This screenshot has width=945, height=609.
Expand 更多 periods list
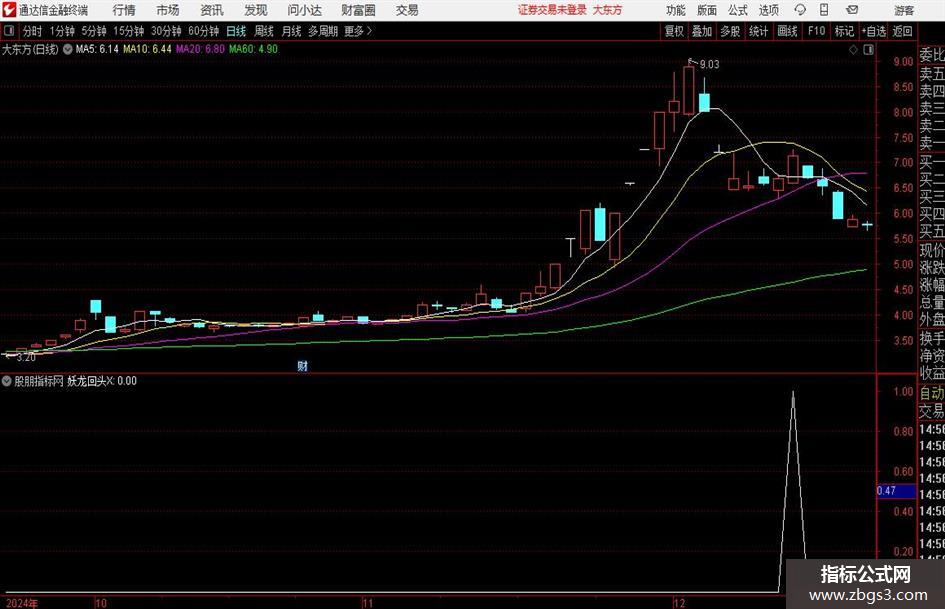tap(358, 31)
